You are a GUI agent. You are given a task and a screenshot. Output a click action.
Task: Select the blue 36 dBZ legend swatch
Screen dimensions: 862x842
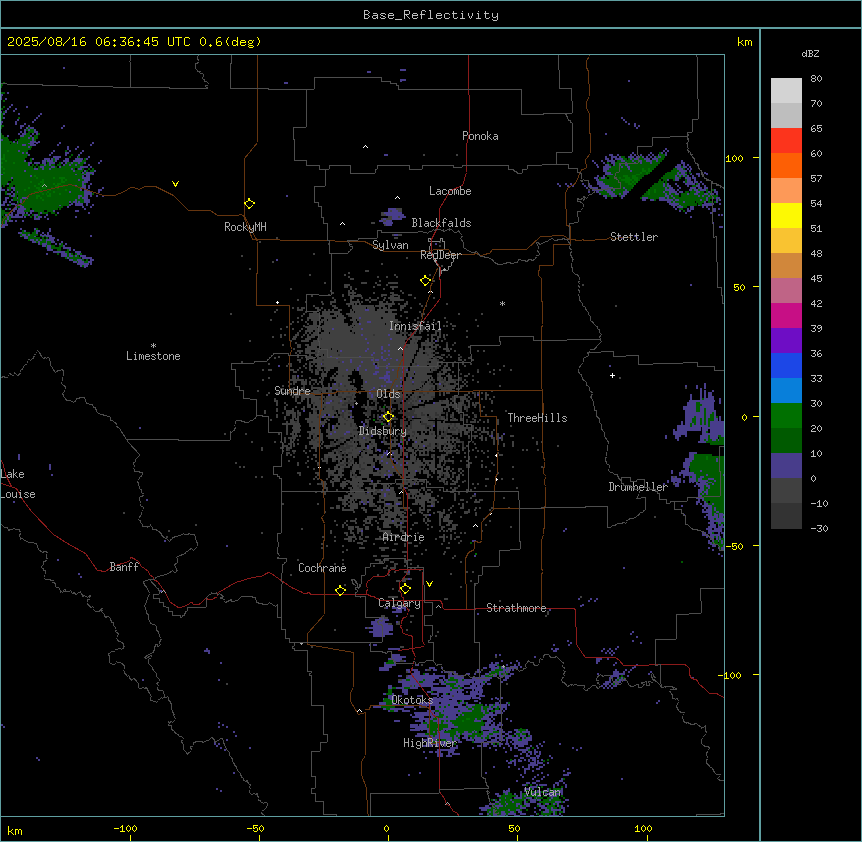(x=786, y=365)
